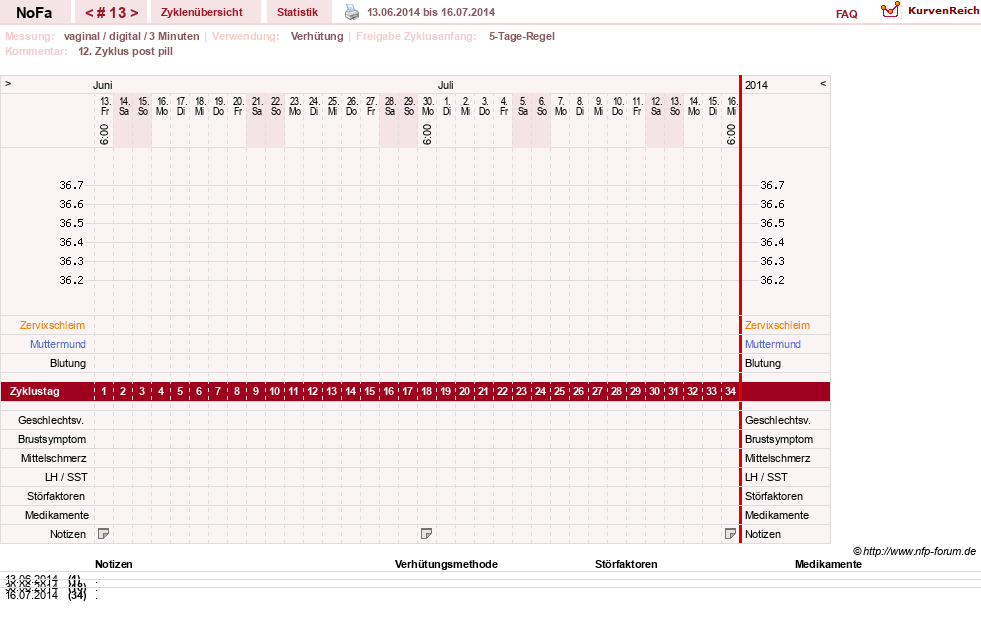Click the left Geschlechtsv. row label
Image resolution: width=981 pixels, height=643 pixels.
51,420
